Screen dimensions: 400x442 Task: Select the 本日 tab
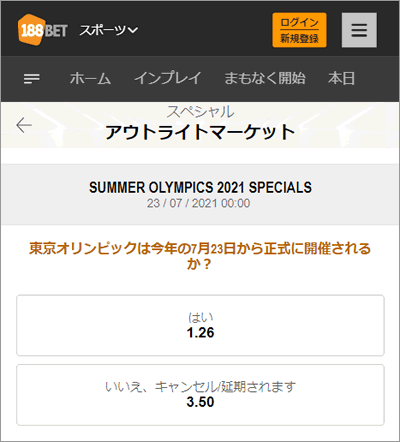tap(341, 79)
